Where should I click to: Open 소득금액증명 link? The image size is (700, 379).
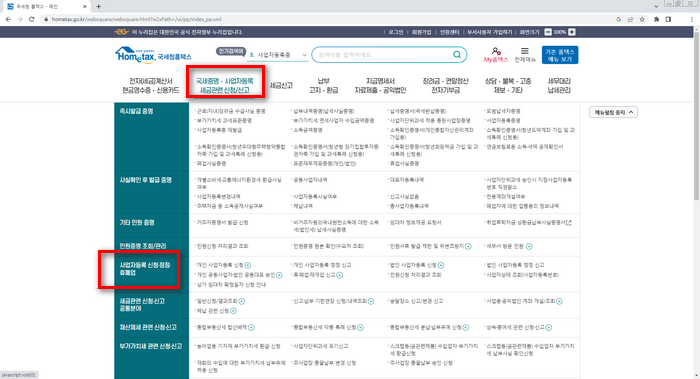point(308,130)
